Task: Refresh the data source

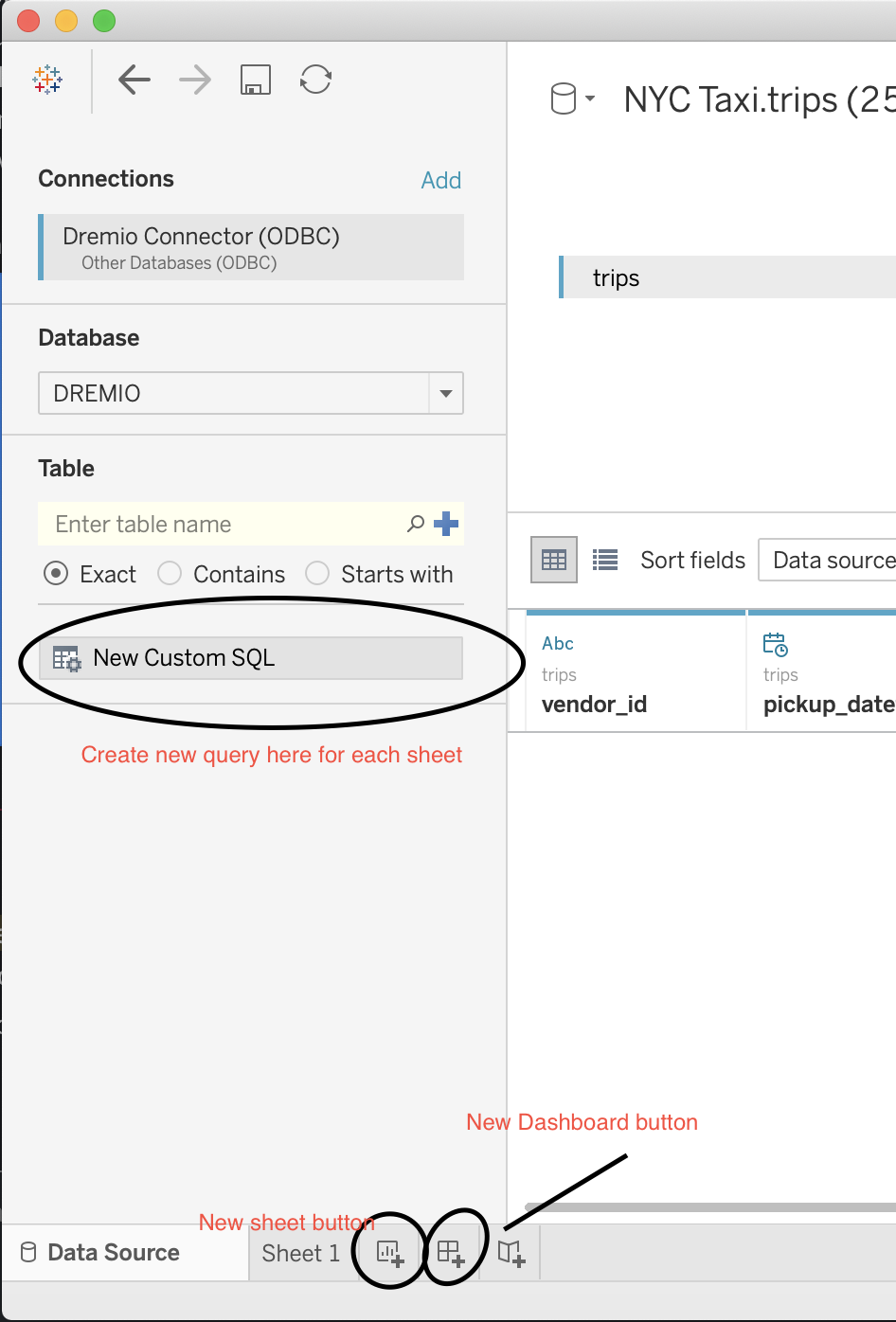Action: click(315, 80)
